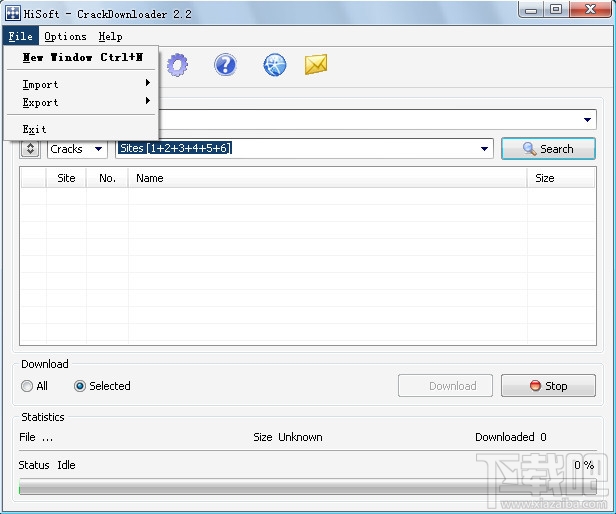The height and width of the screenshot is (514, 616).
Task: Expand the Sites [1+2+3+4+5+6] dropdown
Action: click(x=484, y=149)
